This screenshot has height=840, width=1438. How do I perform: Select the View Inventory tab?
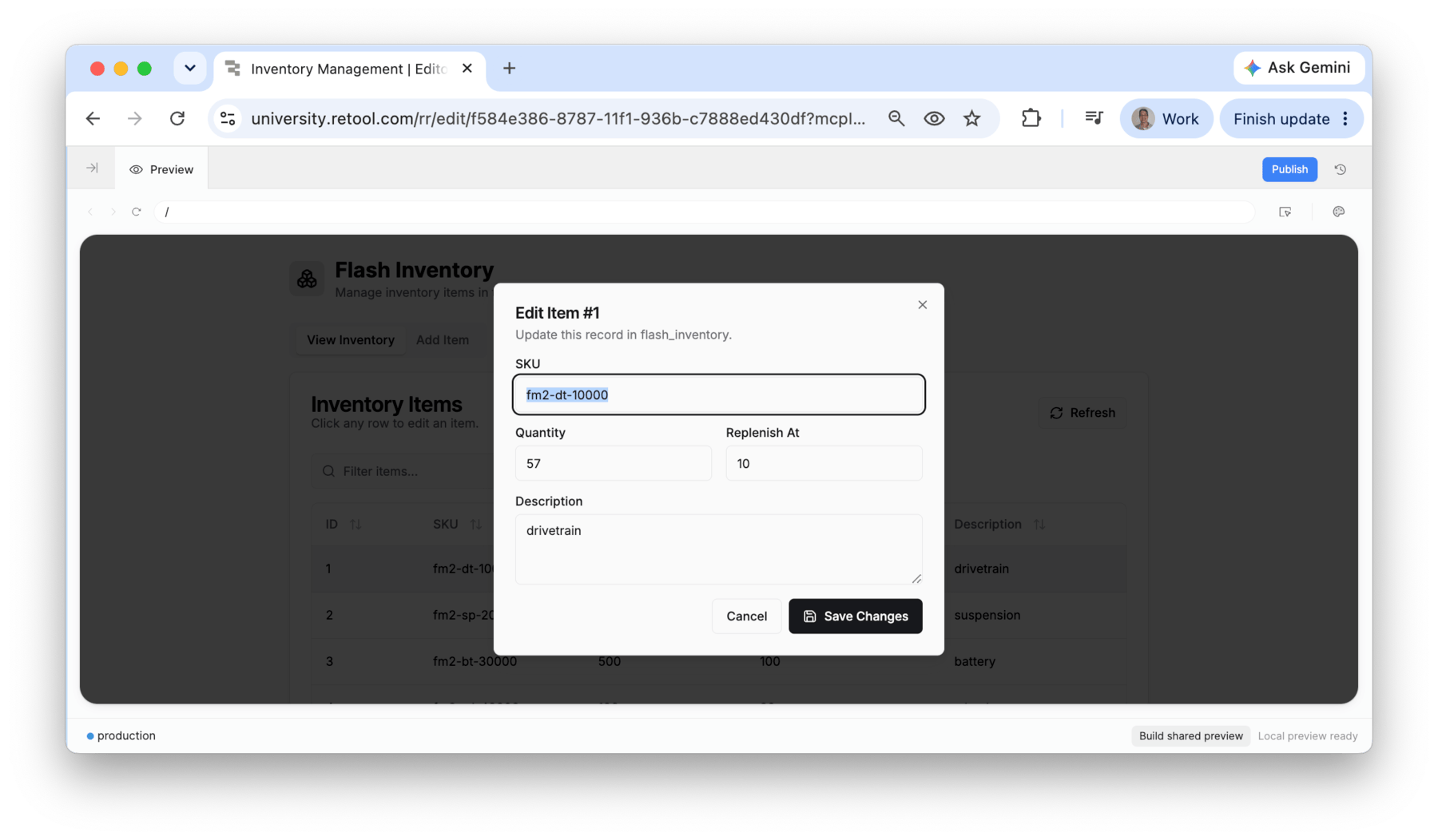pyautogui.click(x=351, y=340)
